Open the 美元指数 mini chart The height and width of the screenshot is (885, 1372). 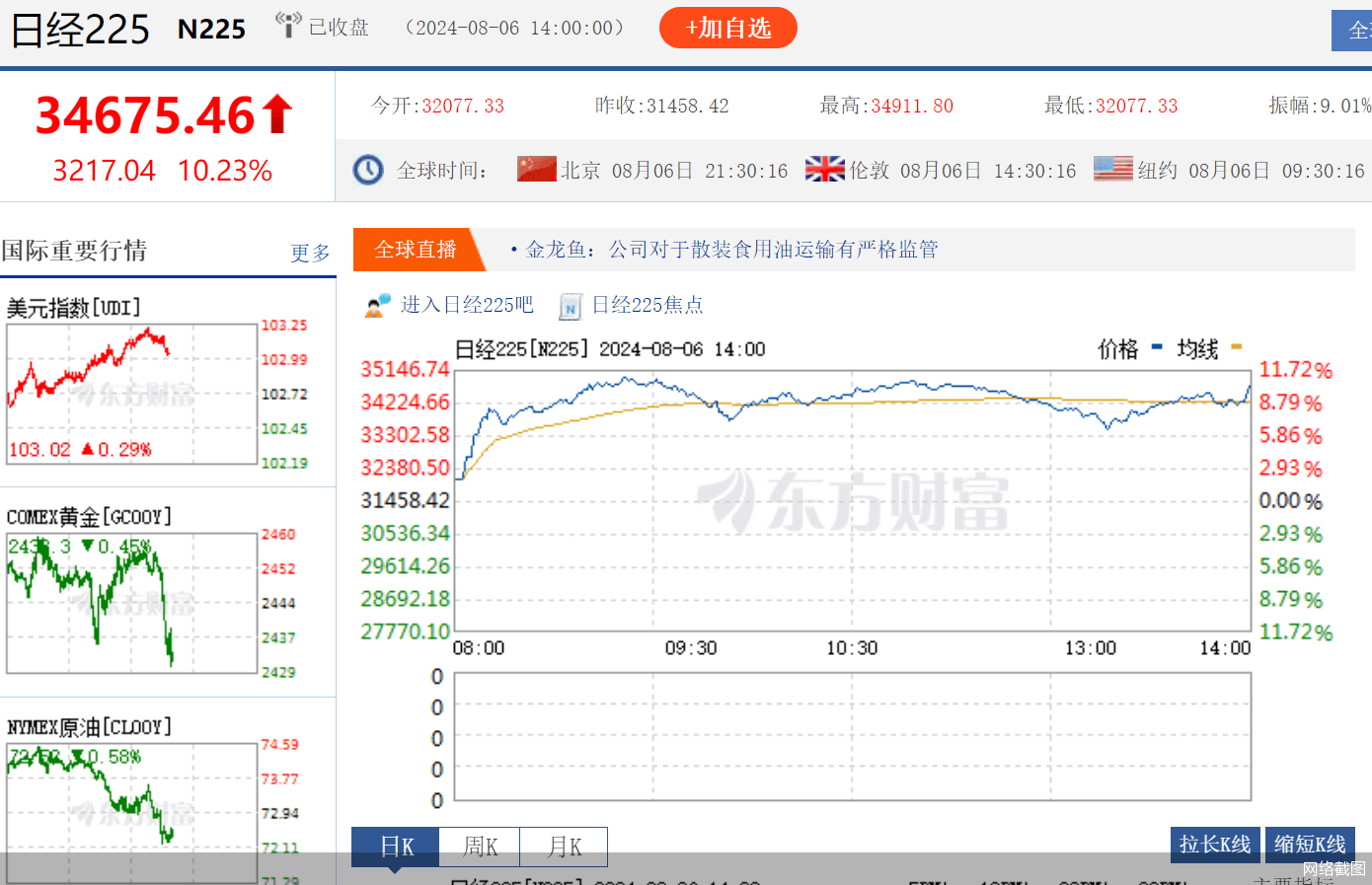click(x=131, y=395)
